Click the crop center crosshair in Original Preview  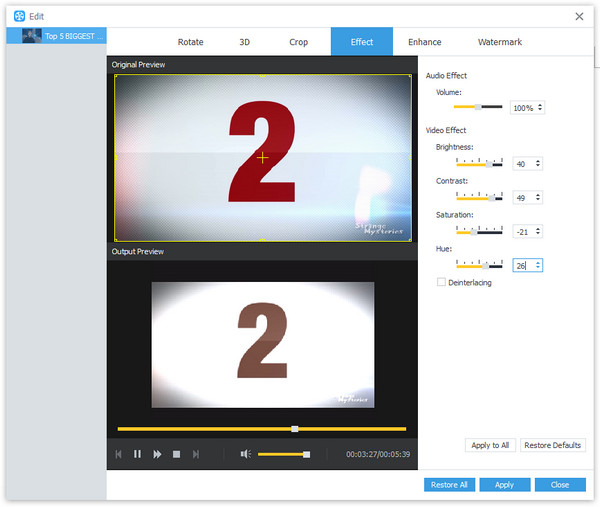[262, 158]
